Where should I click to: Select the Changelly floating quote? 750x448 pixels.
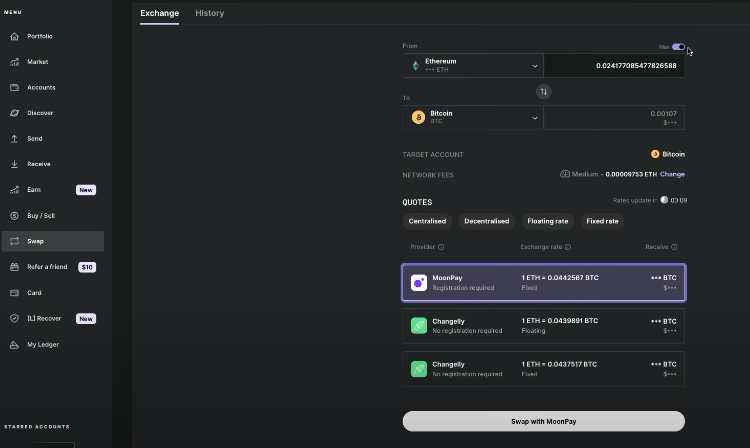[x=544, y=326]
